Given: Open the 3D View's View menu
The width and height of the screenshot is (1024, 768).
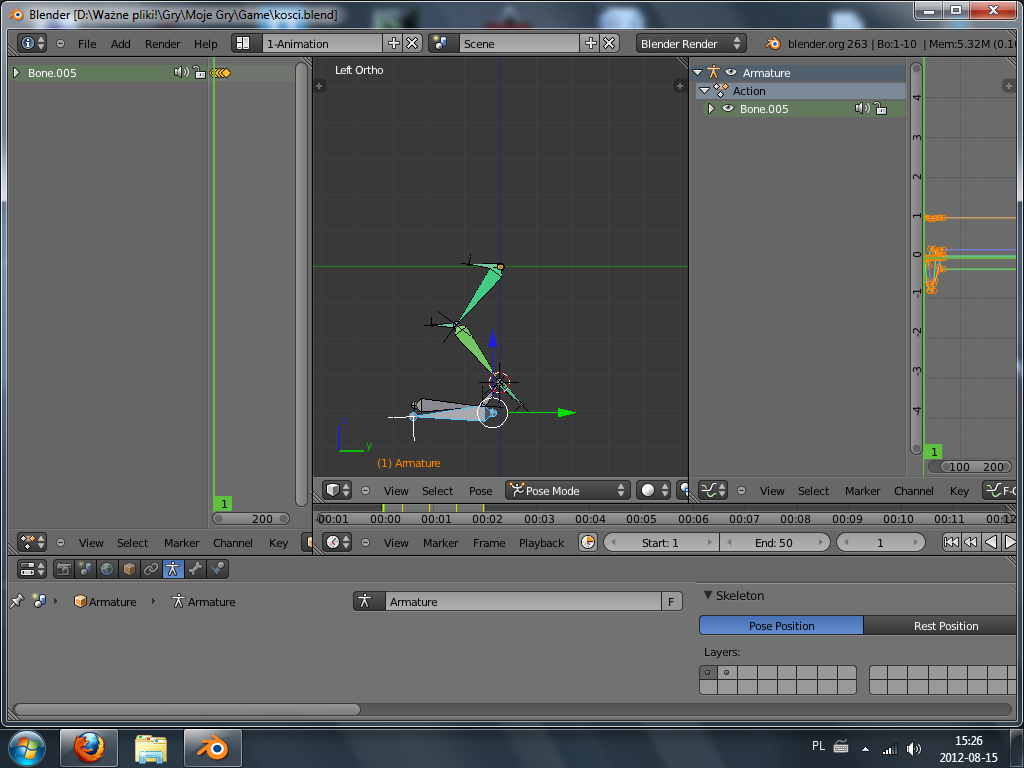Looking at the screenshot, I should point(396,491).
